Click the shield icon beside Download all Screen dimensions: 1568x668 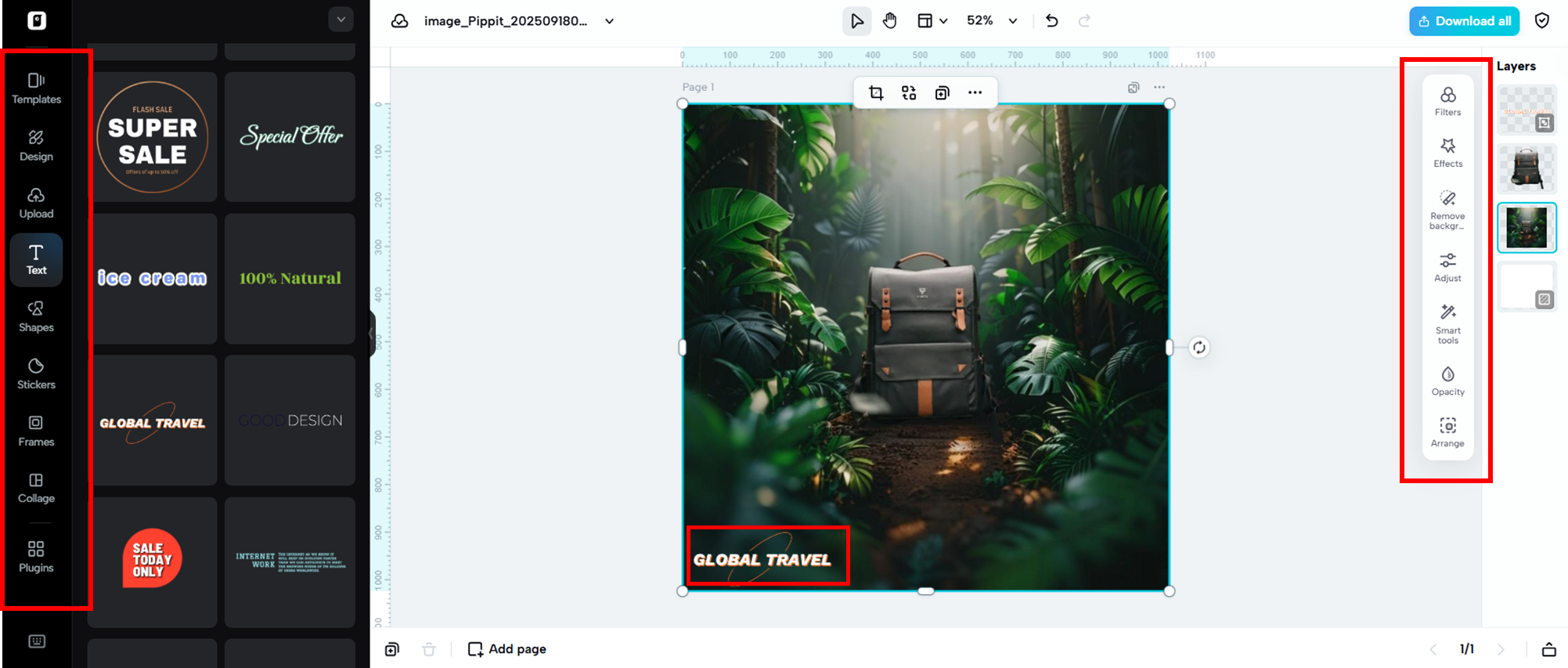1542,20
